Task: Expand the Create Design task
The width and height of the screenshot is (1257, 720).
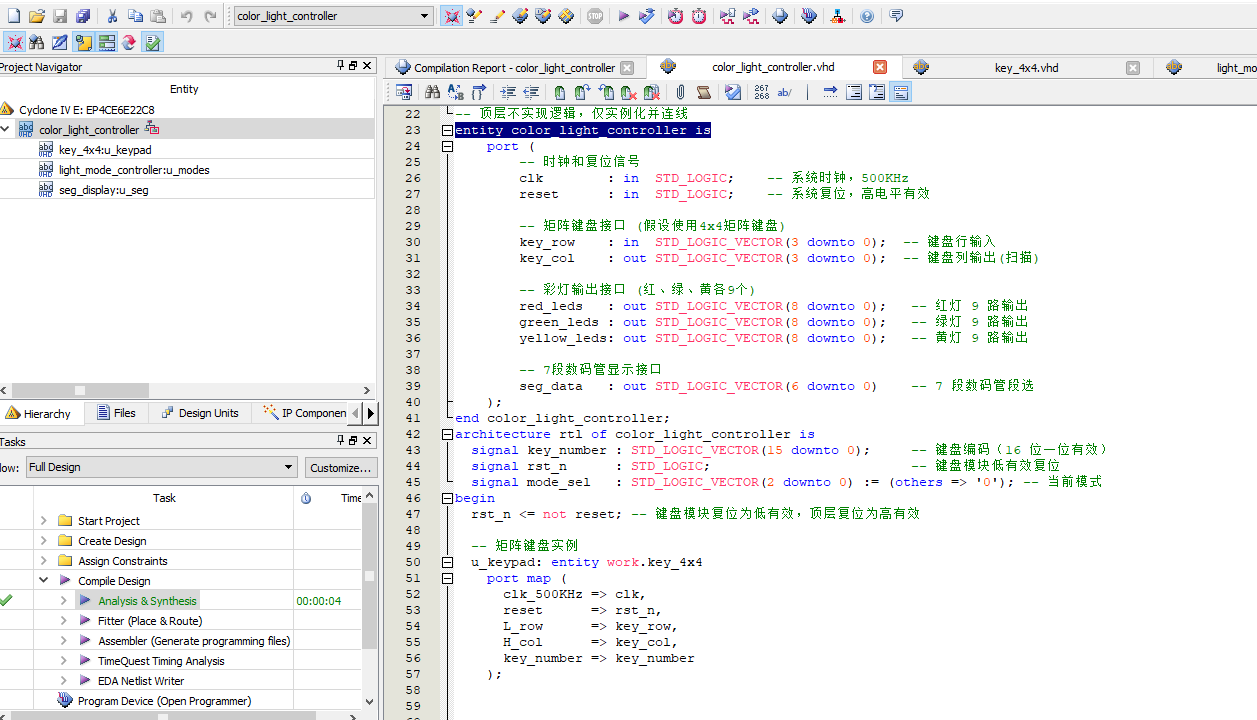Action: [43, 541]
